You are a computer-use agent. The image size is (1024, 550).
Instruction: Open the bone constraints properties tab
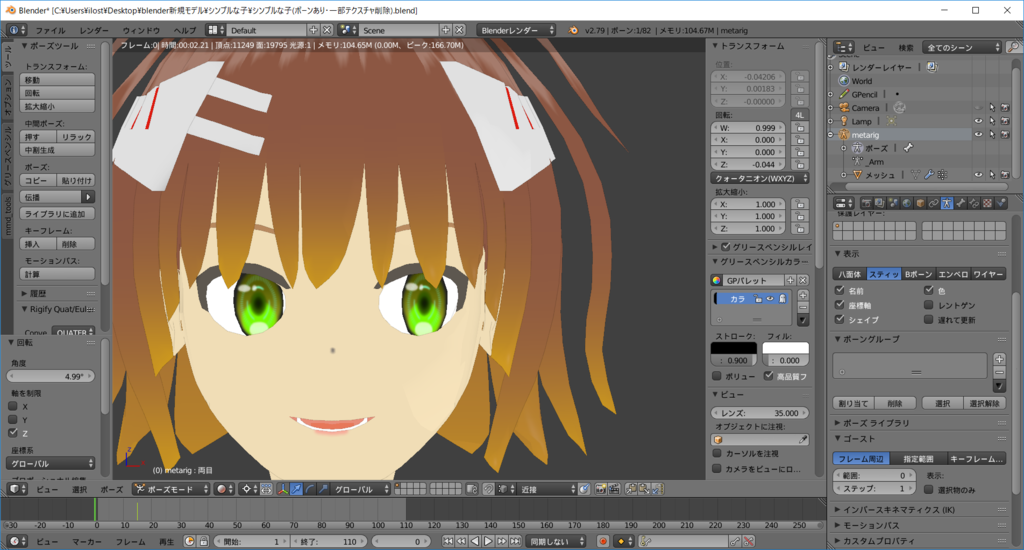(974, 203)
